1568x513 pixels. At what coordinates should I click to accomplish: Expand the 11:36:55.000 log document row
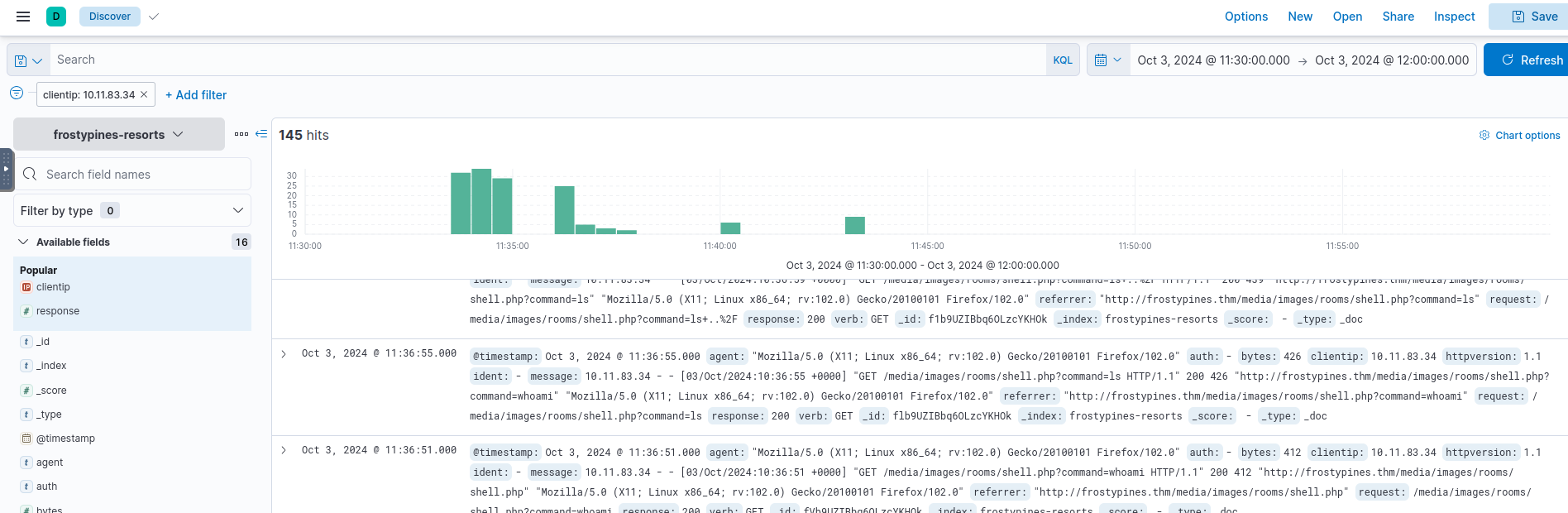click(x=284, y=354)
